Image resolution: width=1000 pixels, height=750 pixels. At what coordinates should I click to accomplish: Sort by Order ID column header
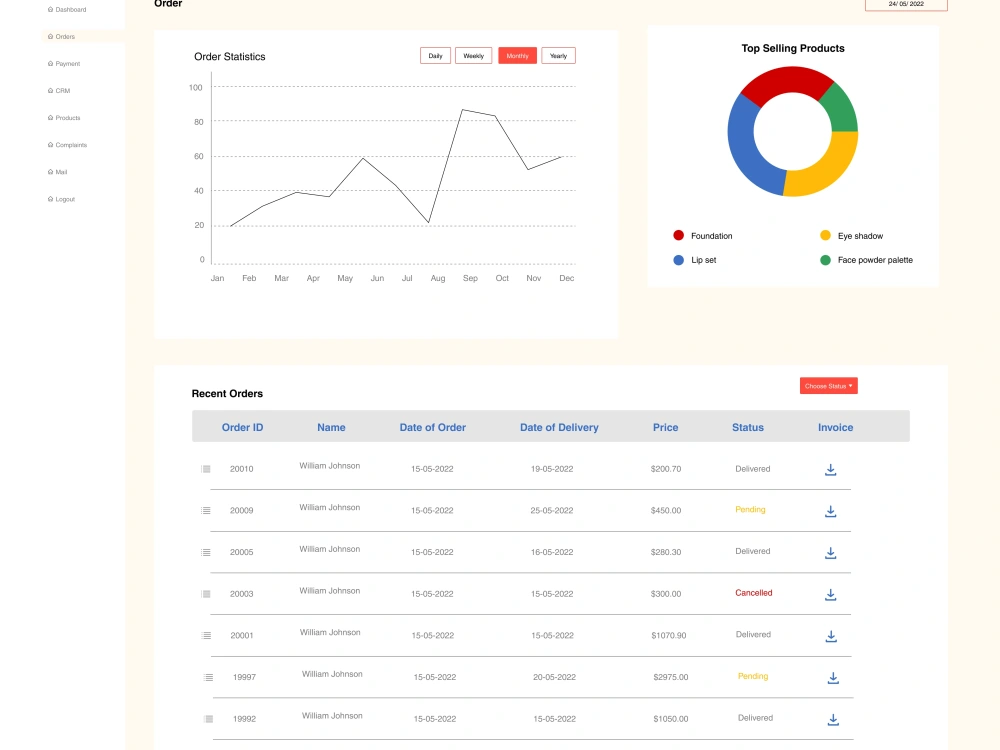click(x=242, y=427)
